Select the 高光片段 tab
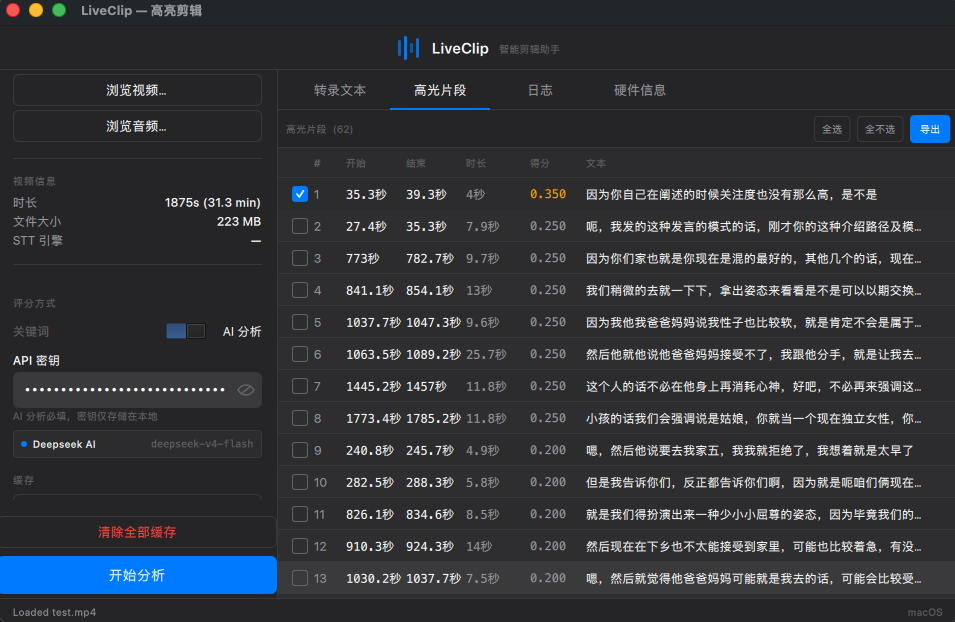The height and width of the screenshot is (622, 955). tap(440, 90)
